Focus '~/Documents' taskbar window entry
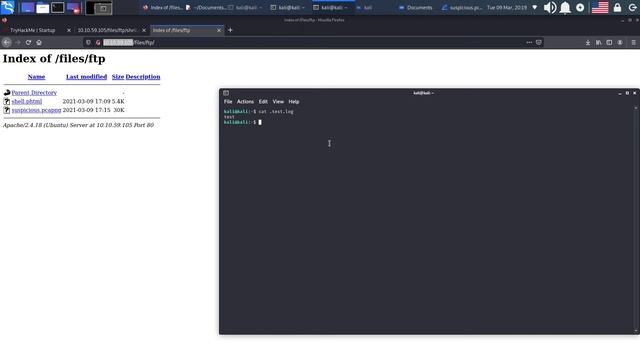 205,7
